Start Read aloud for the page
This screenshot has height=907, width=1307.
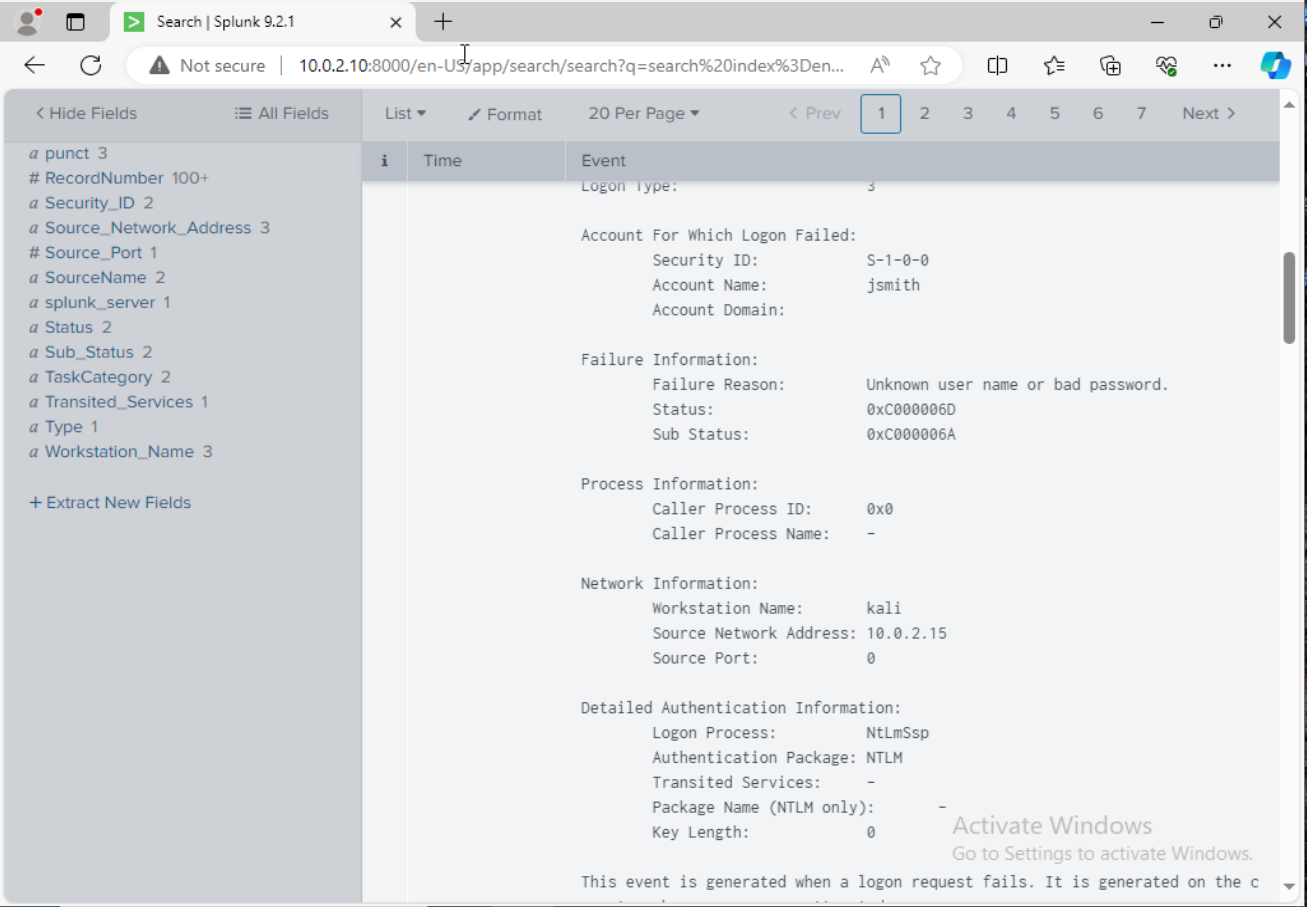[x=879, y=65]
